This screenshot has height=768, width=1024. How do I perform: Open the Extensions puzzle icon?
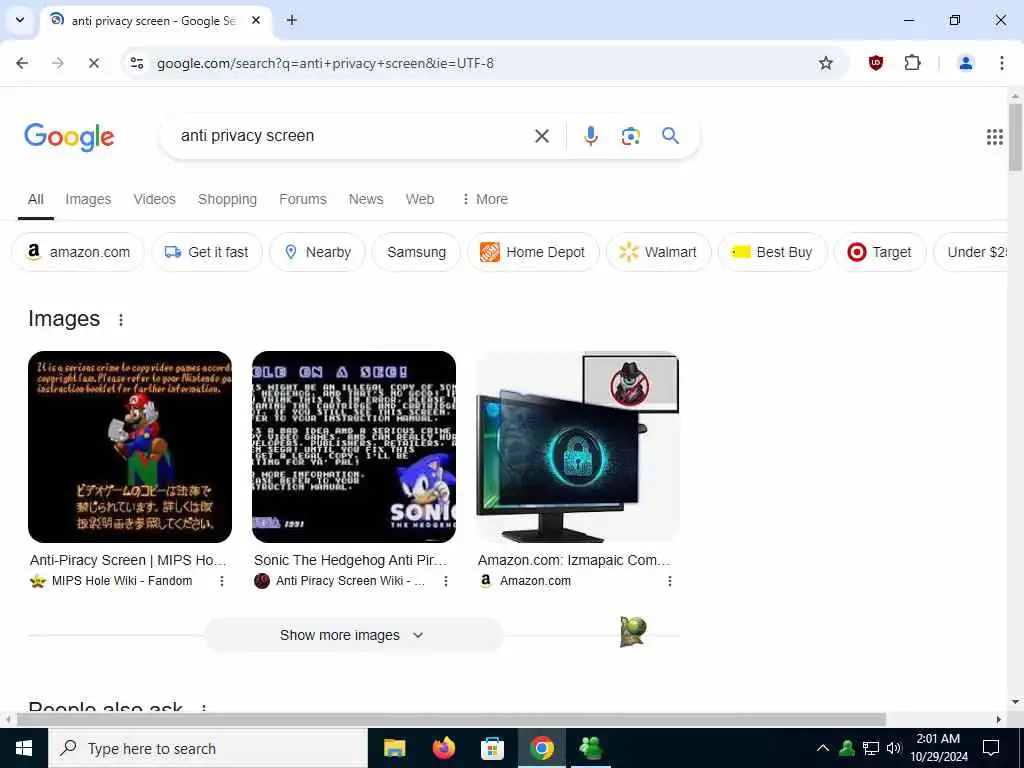pos(912,63)
